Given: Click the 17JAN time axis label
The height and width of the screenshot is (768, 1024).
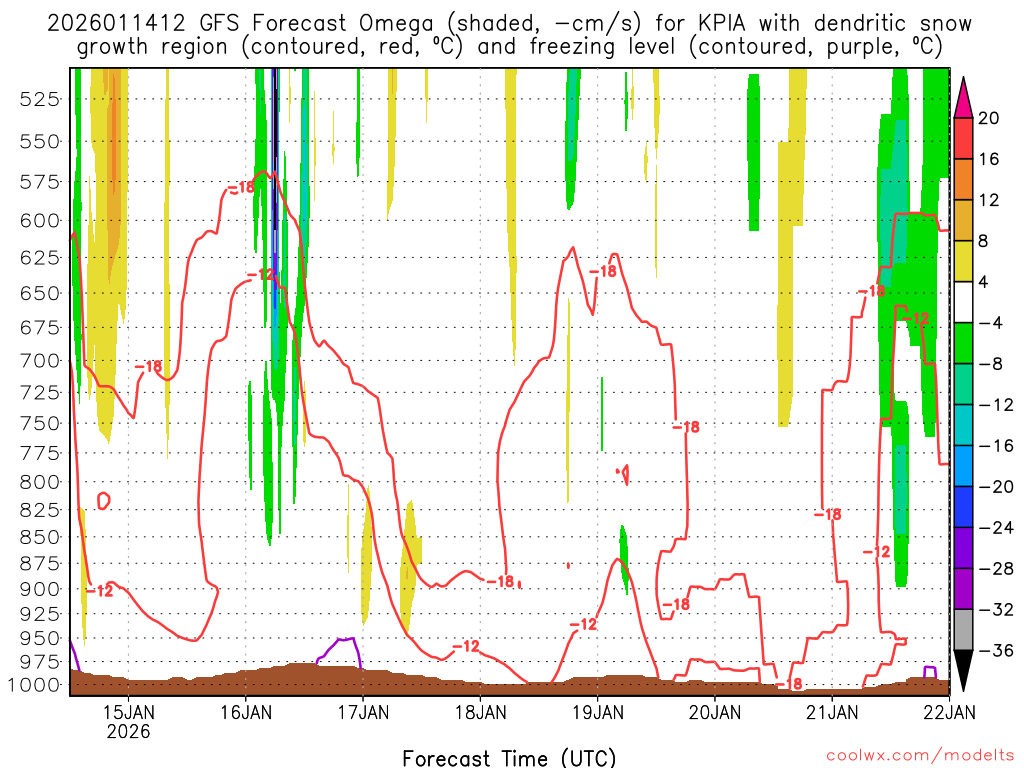Looking at the screenshot, I should tap(363, 711).
